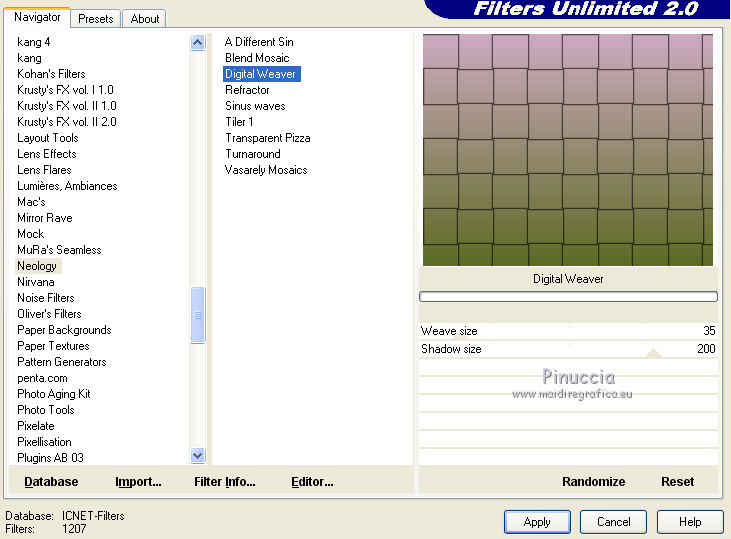Open the Help button
This screenshot has height=539, width=731.
point(690,522)
